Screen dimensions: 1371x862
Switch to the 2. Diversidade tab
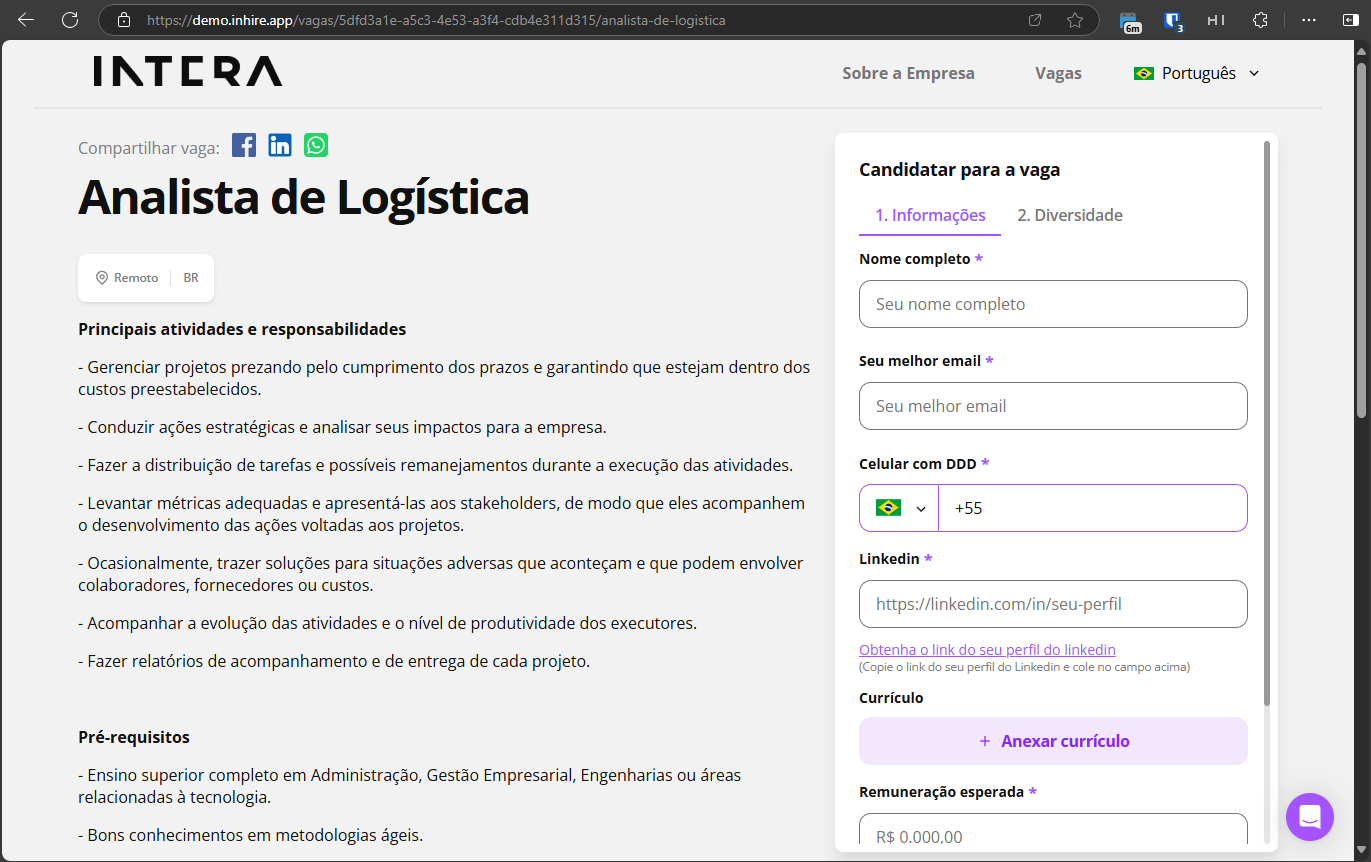click(x=1070, y=215)
